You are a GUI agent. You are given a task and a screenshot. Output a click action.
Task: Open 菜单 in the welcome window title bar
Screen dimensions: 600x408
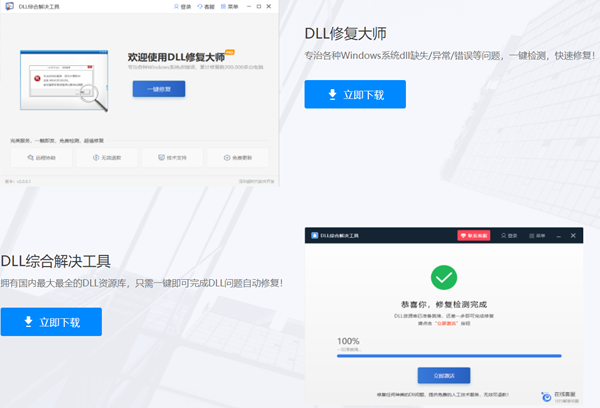click(230, 7)
